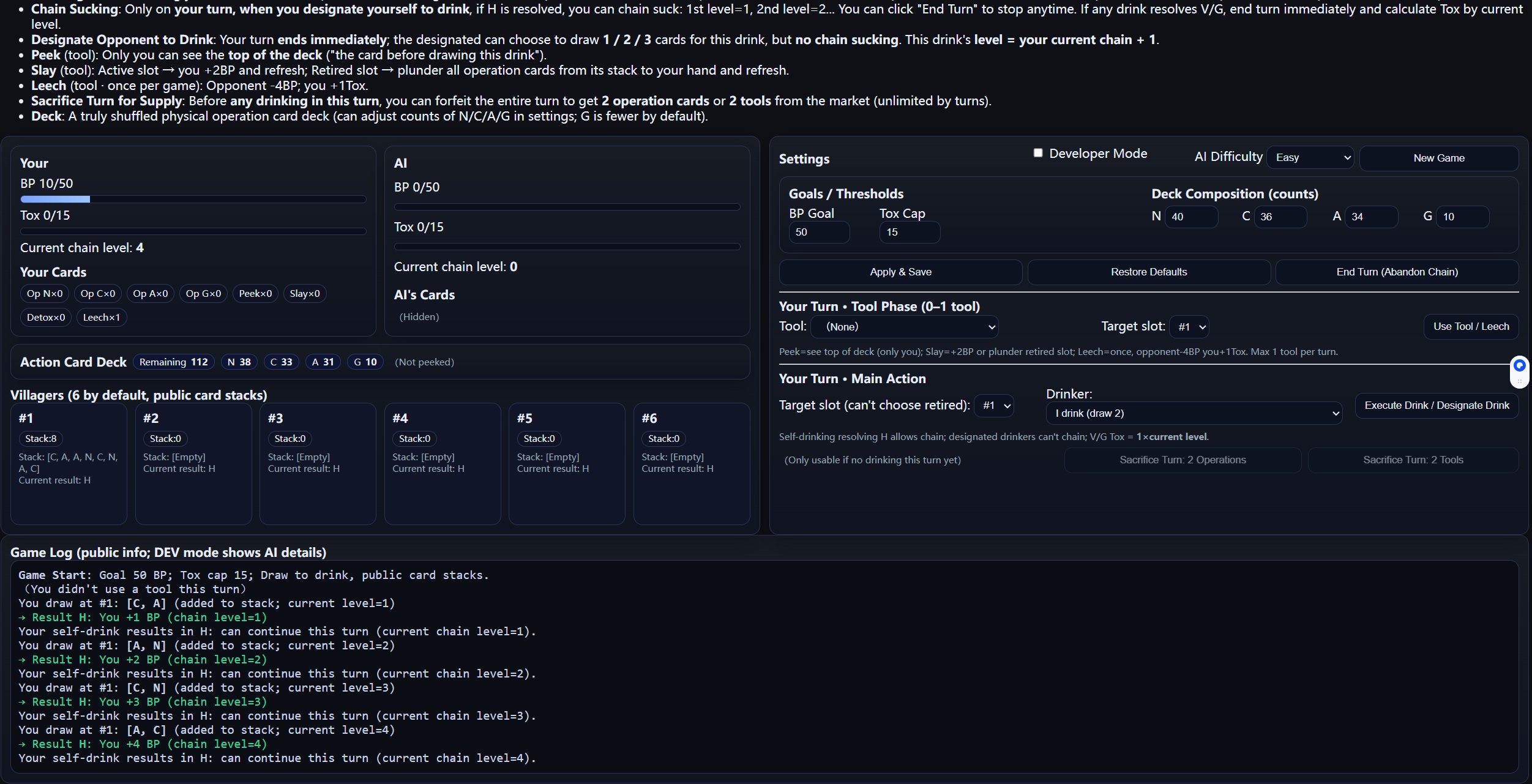The height and width of the screenshot is (784, 1532).
Task: Click Execute Drink / Designate Drink button
Action: [x=1437, y=405]
